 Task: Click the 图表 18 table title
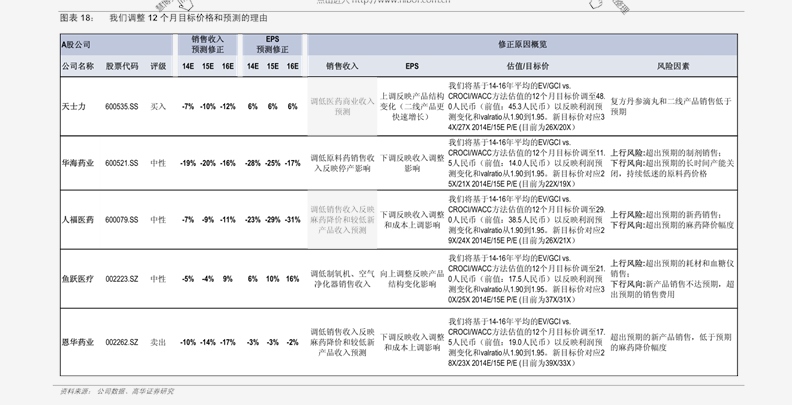click(164, 18)
